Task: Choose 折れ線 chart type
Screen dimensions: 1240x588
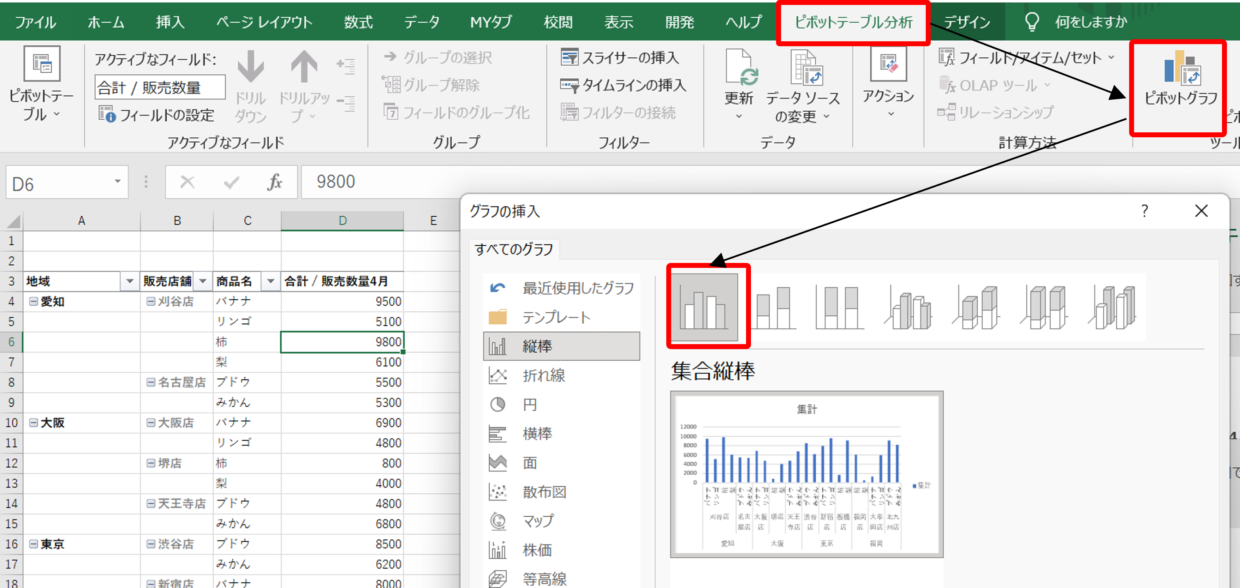Action: pyautogui.click(x=561, y=375)
